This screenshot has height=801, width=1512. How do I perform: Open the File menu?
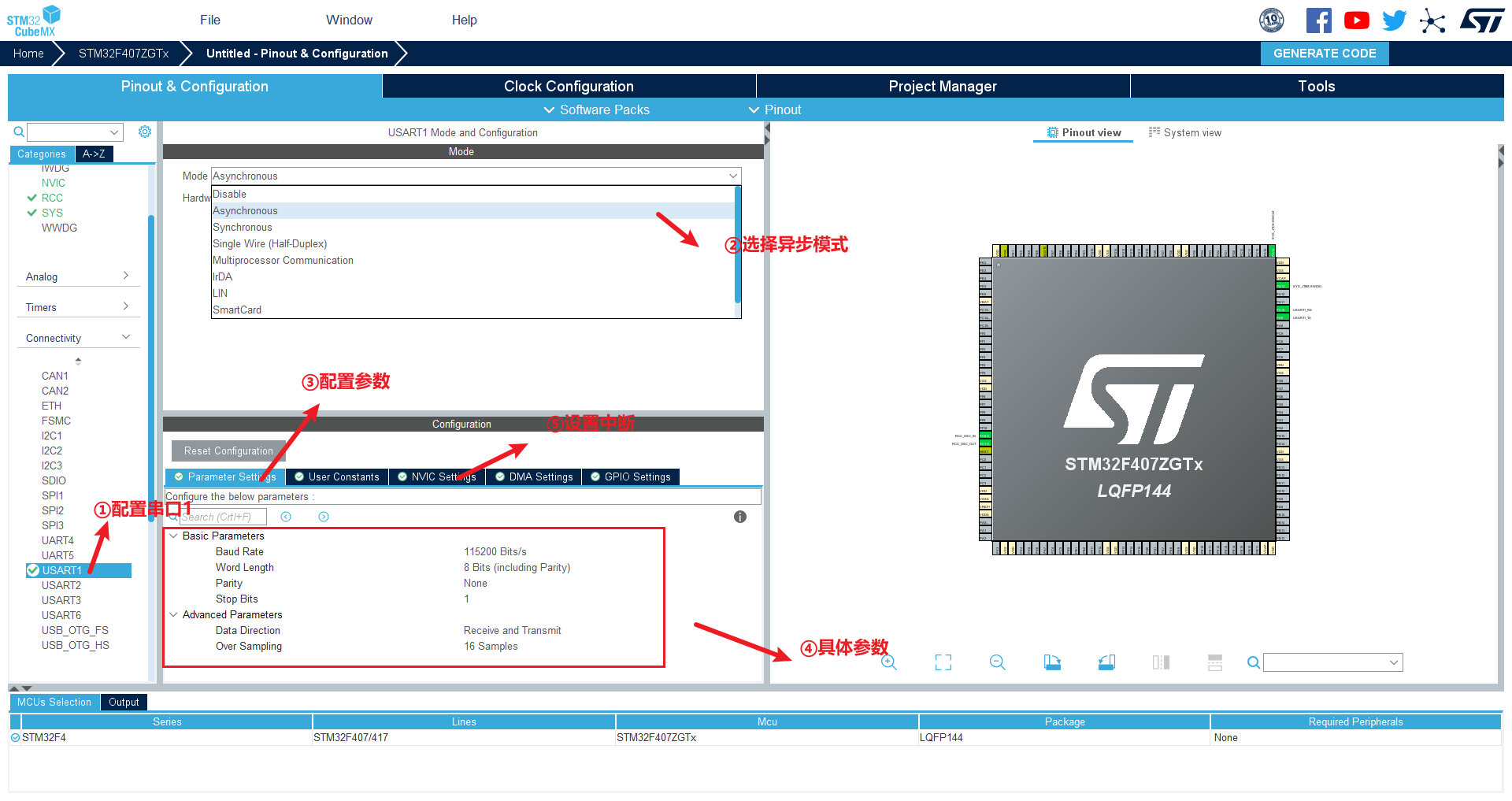[x=210, y=20]
